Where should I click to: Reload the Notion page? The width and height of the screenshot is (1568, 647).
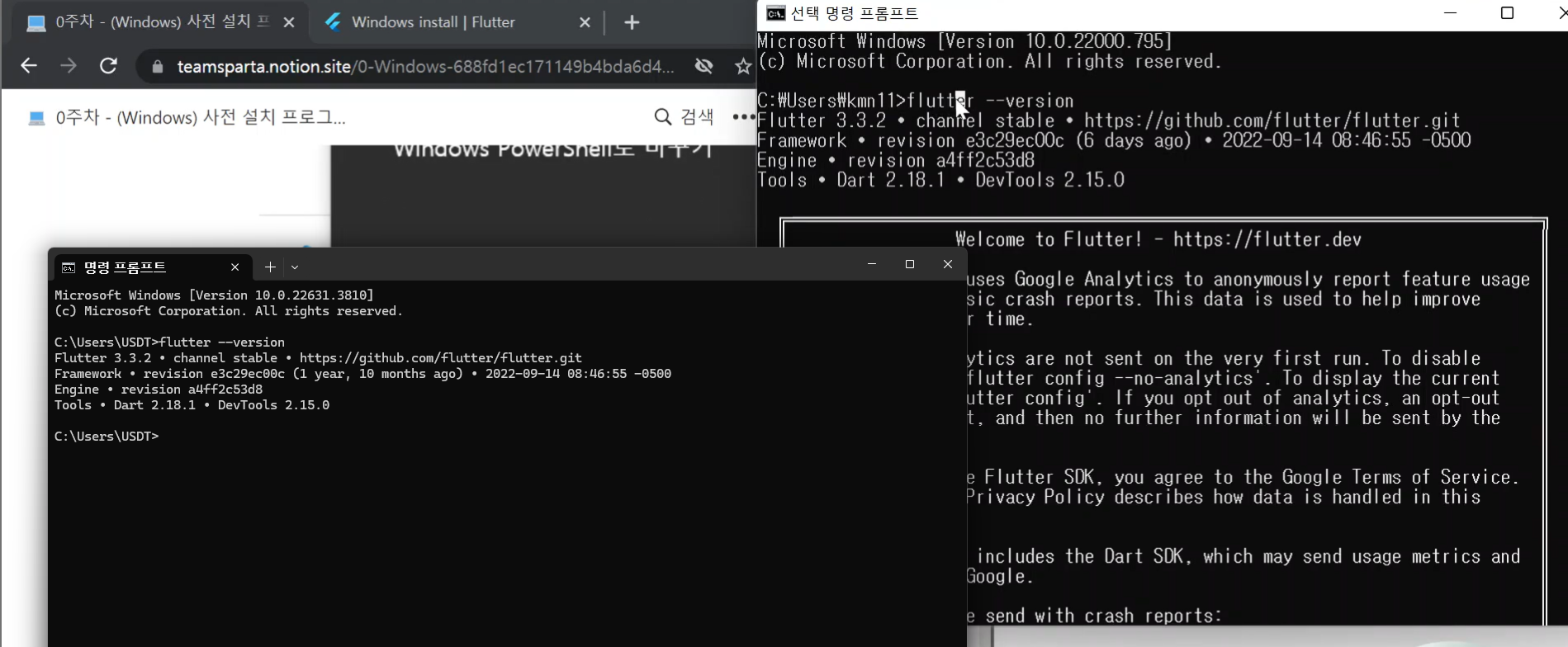108,66
